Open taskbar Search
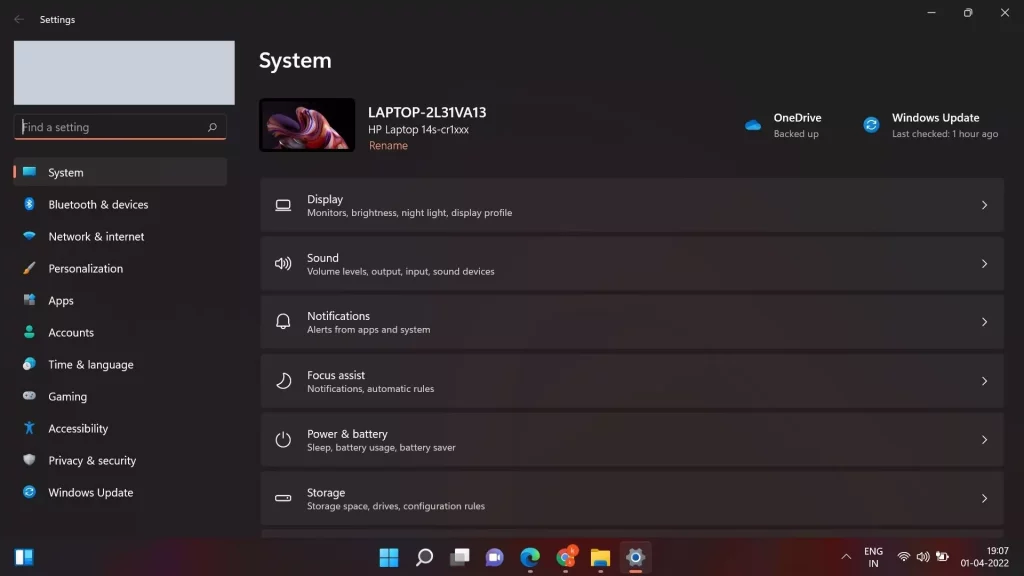Screen dimensions: 1024x576 pos(424,557)
